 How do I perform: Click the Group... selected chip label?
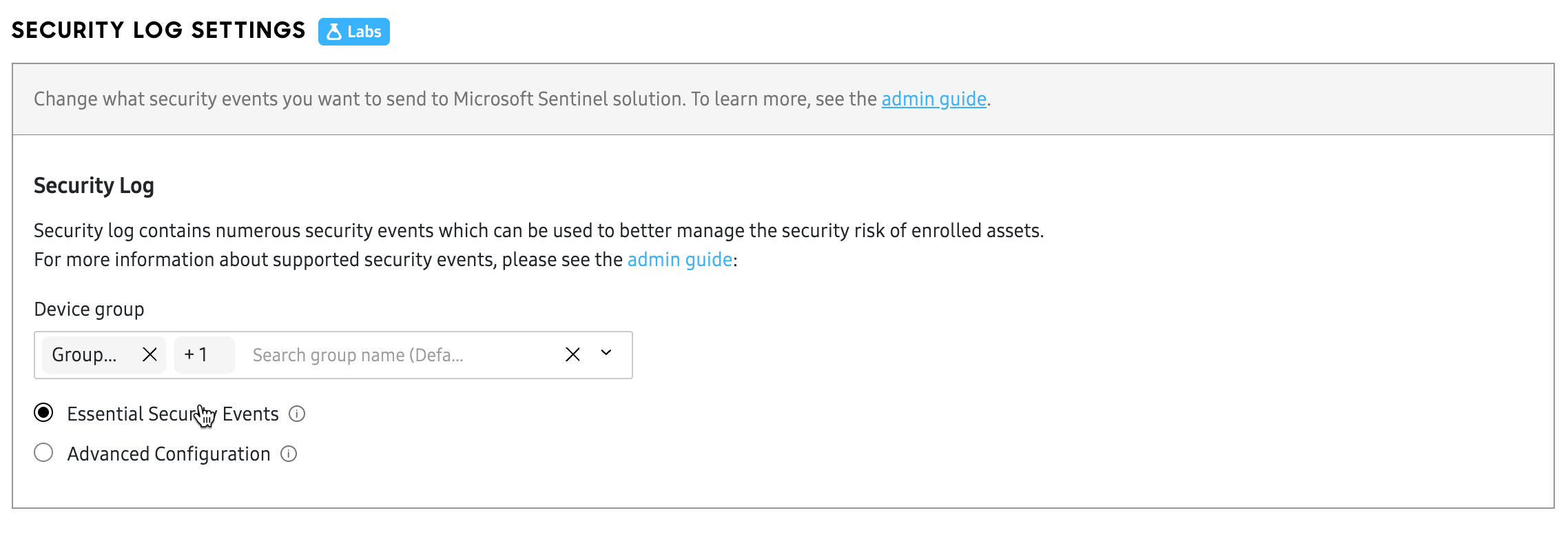pyautogui.click(x=84, y=354)
